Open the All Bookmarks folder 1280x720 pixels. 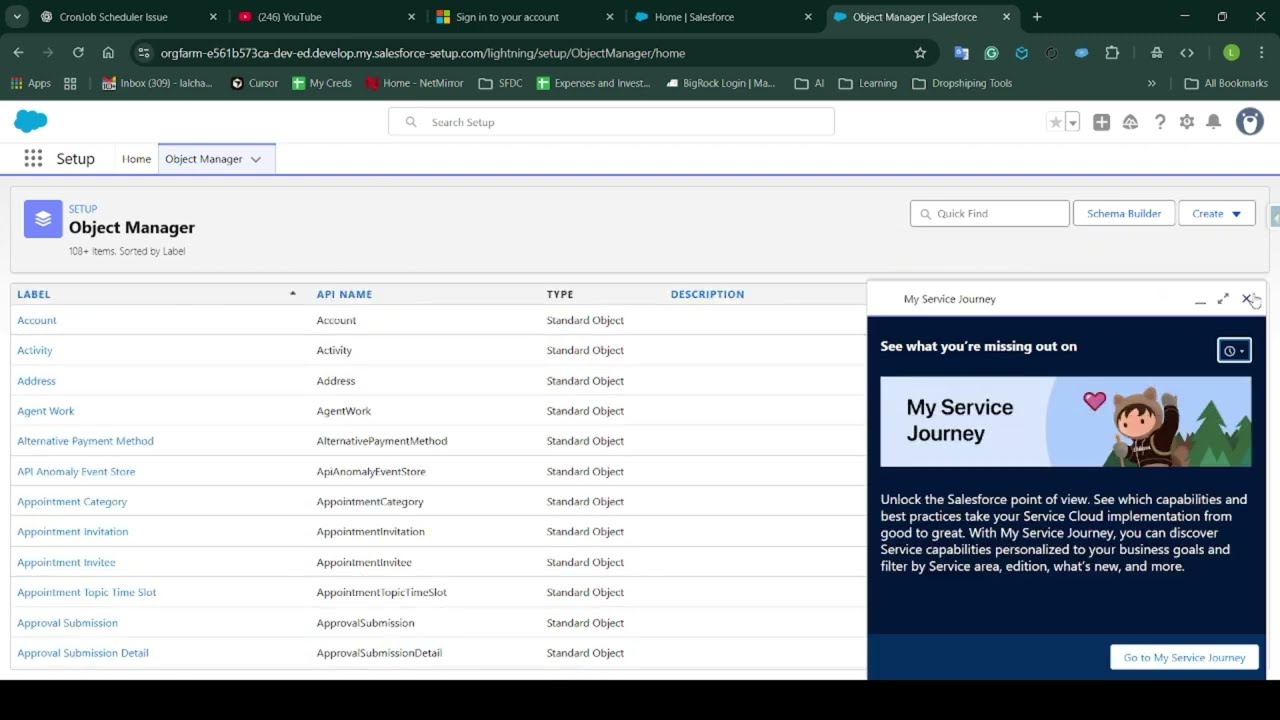[1226, 83]
